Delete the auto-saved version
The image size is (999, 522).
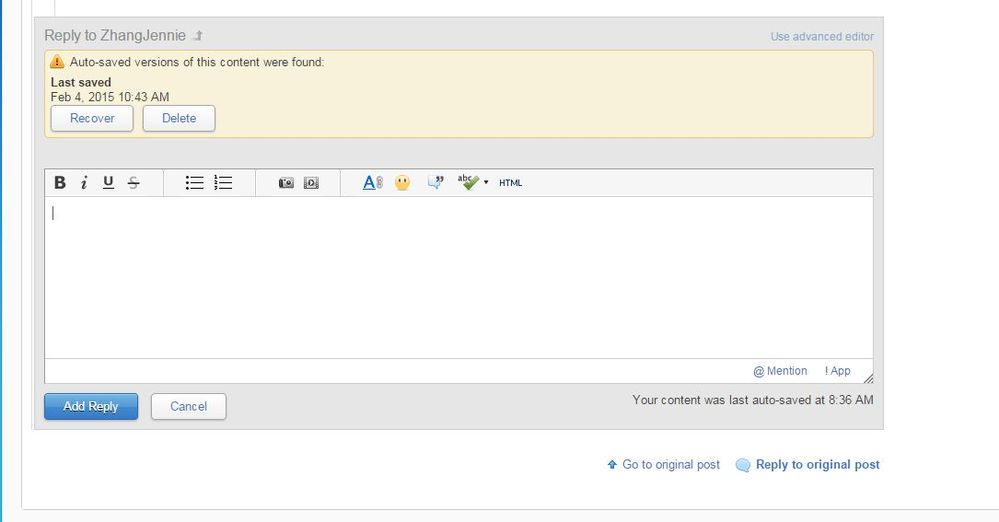click(x=179, y=118)
